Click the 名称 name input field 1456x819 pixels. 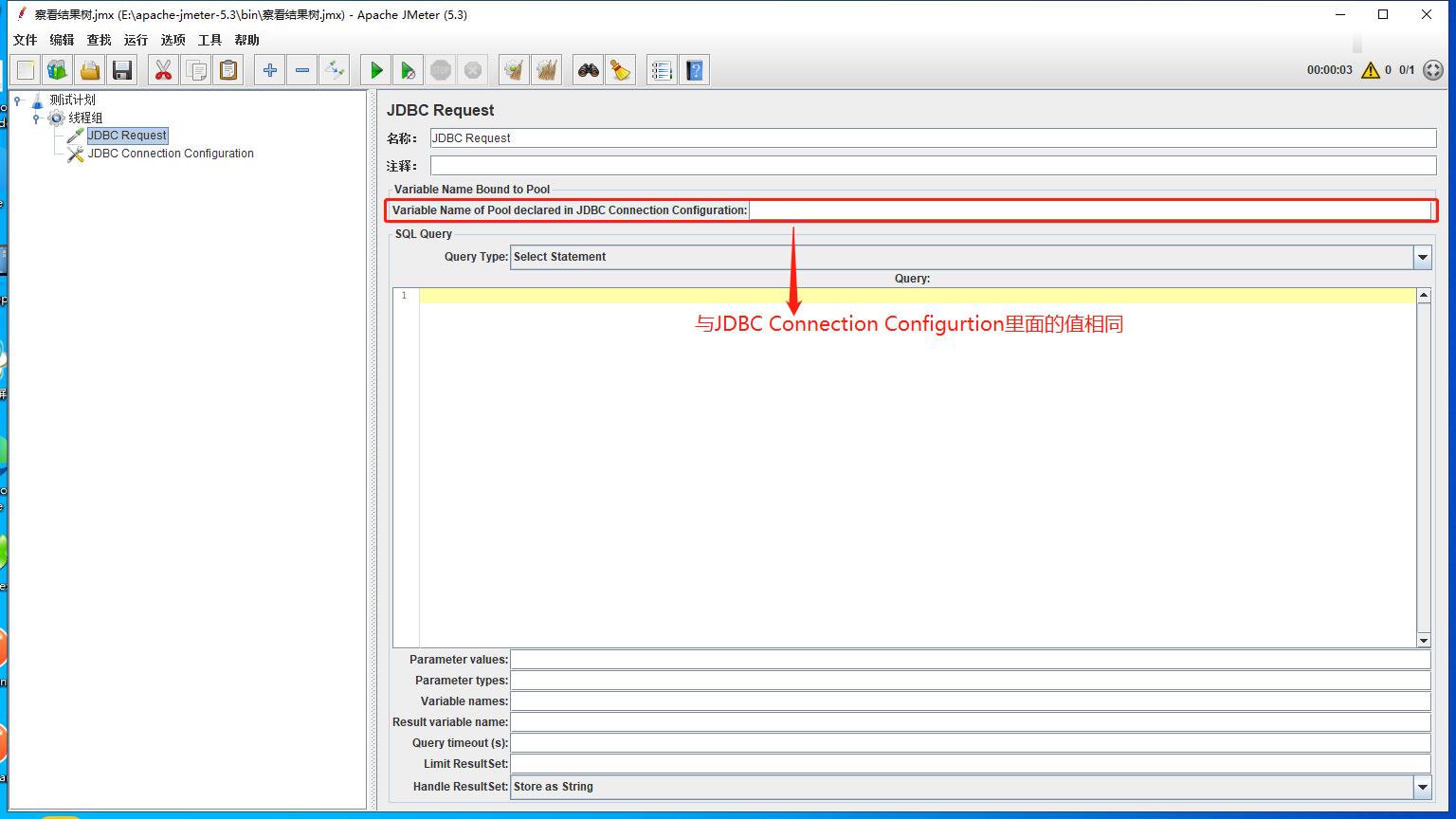pyautogui.click(x=933, y=138)
